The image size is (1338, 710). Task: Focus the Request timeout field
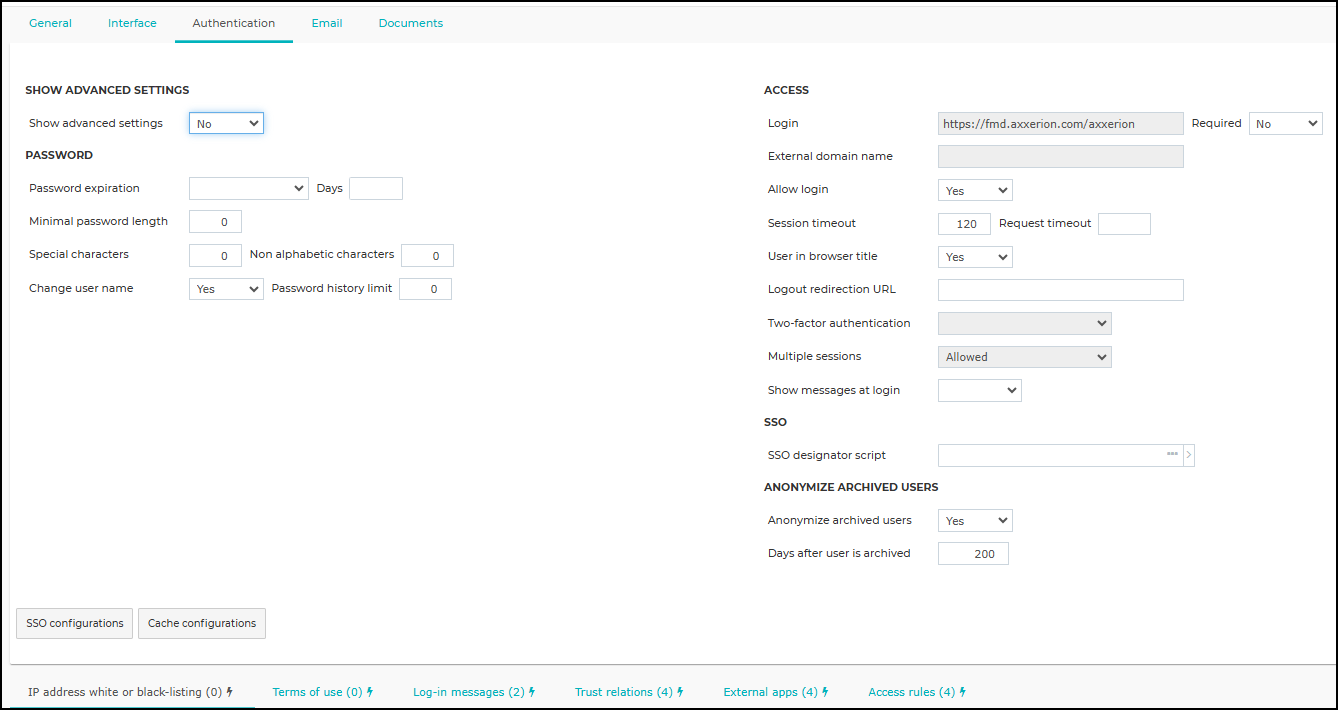[x=1124, y=224]
